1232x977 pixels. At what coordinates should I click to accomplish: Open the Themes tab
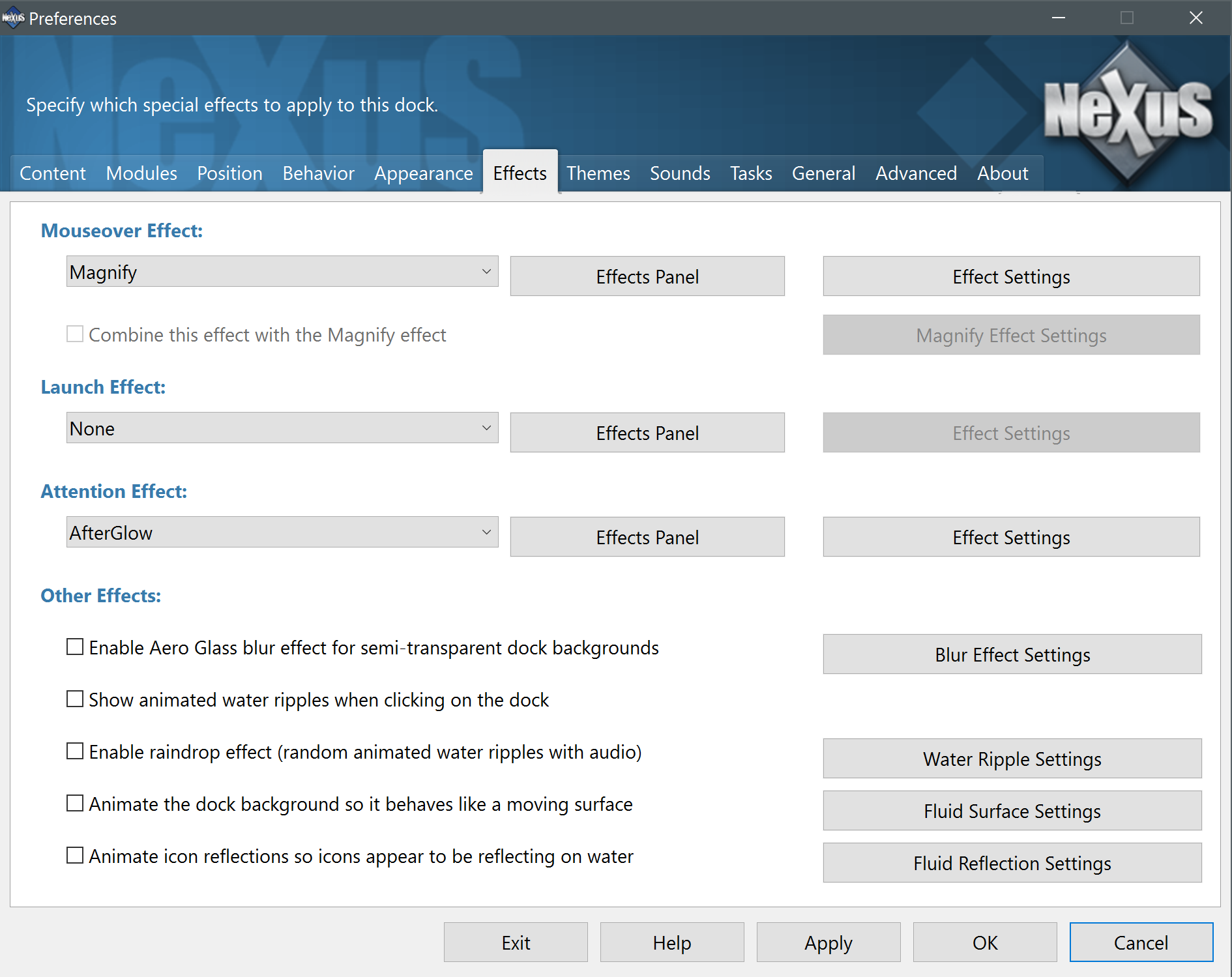pyautogui.click(x=598, y=173)
